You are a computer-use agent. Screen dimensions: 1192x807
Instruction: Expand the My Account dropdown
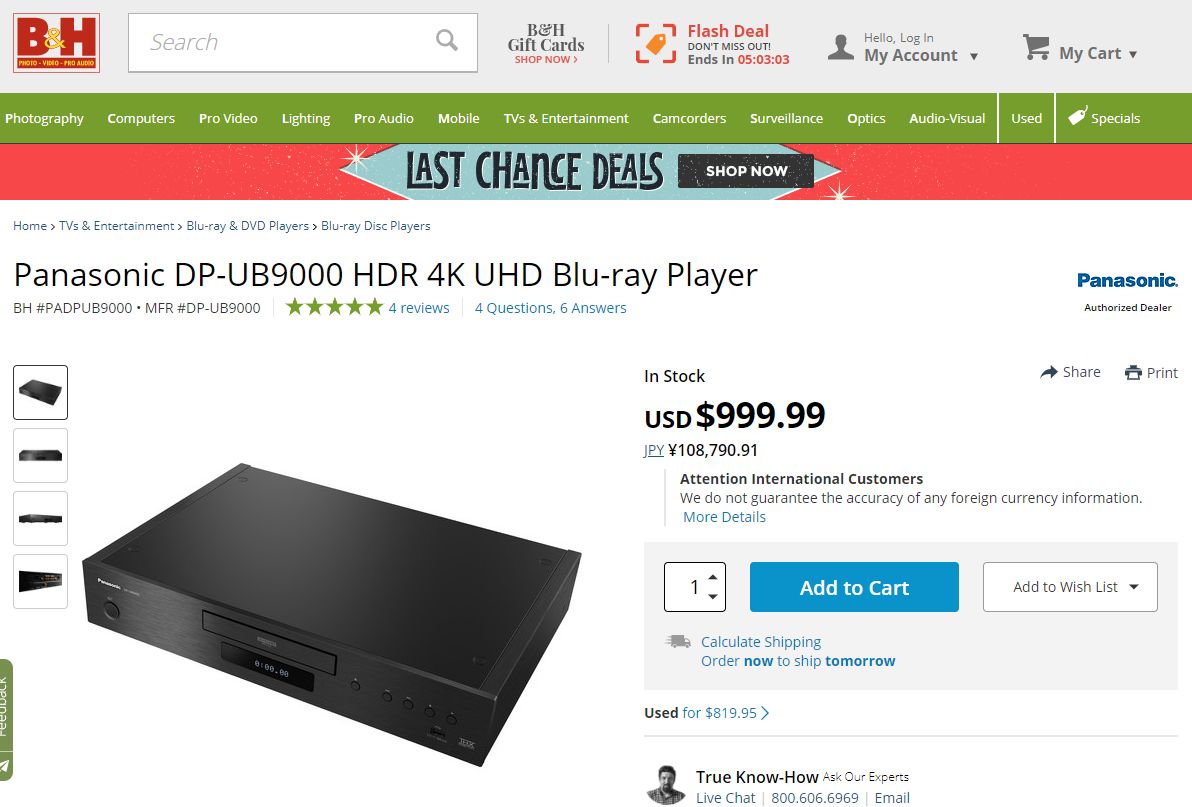click(974, 56)
